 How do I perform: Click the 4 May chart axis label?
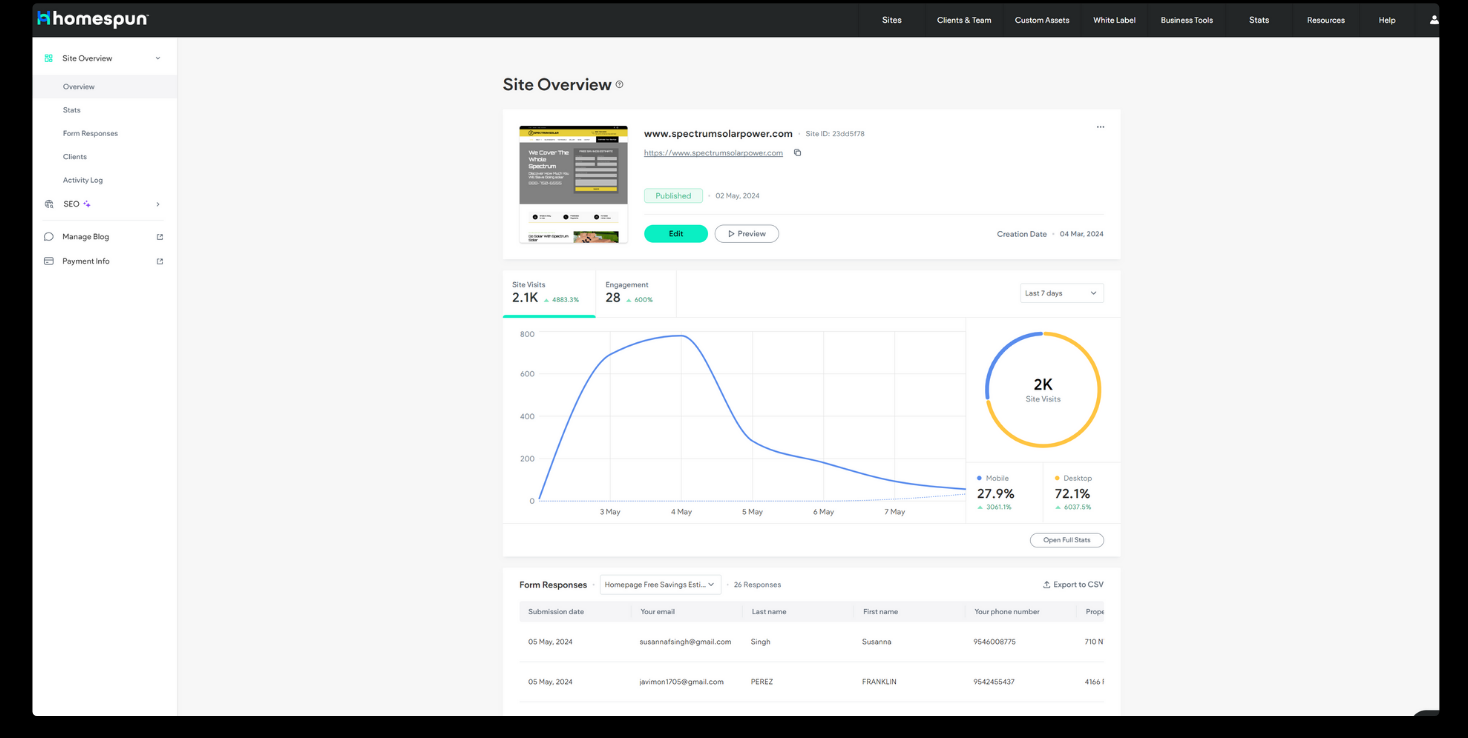tap(681, 512)
